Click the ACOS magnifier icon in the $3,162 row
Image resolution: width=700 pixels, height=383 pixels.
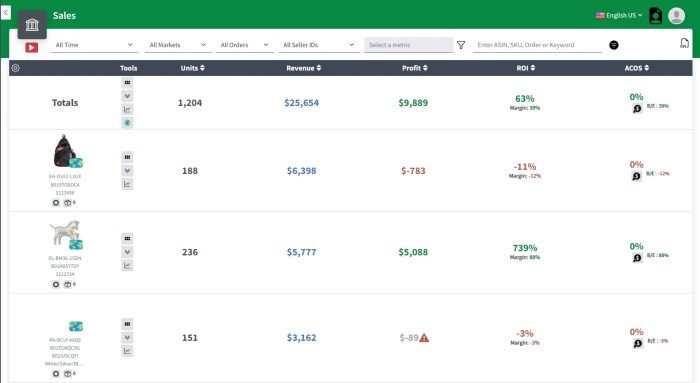tap(638, 343)
